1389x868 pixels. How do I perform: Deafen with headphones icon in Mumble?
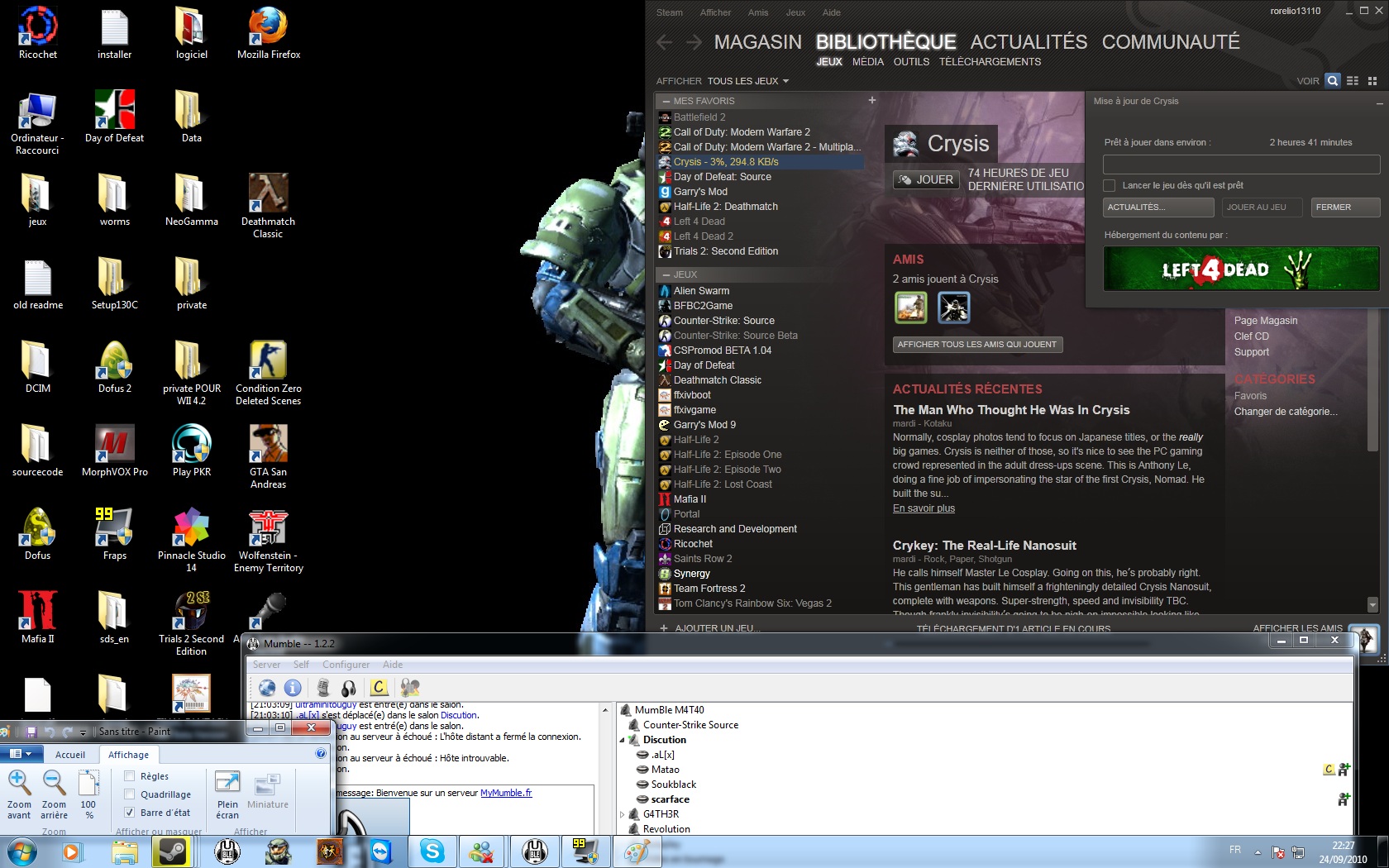pos(349,687)
